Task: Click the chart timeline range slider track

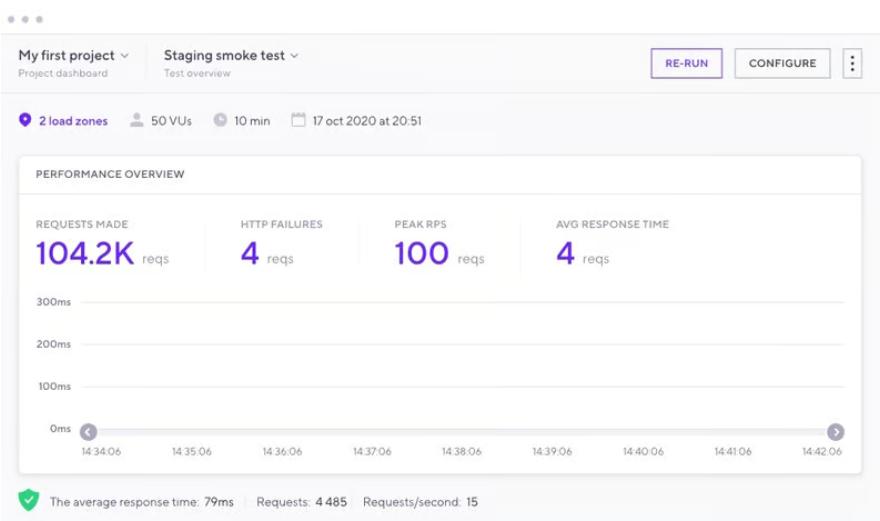Action: tap(462, 432)
